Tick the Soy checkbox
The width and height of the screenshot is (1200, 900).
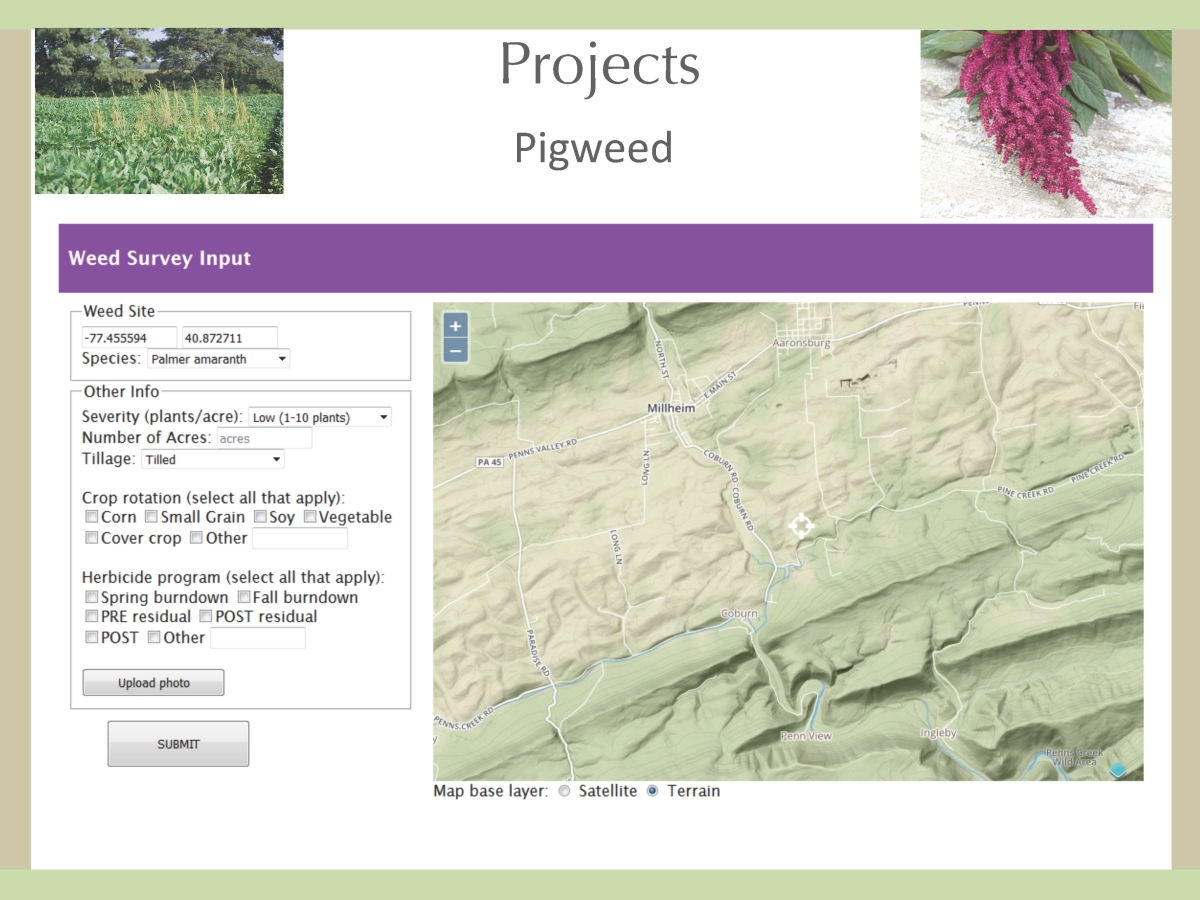click(259, 517)
